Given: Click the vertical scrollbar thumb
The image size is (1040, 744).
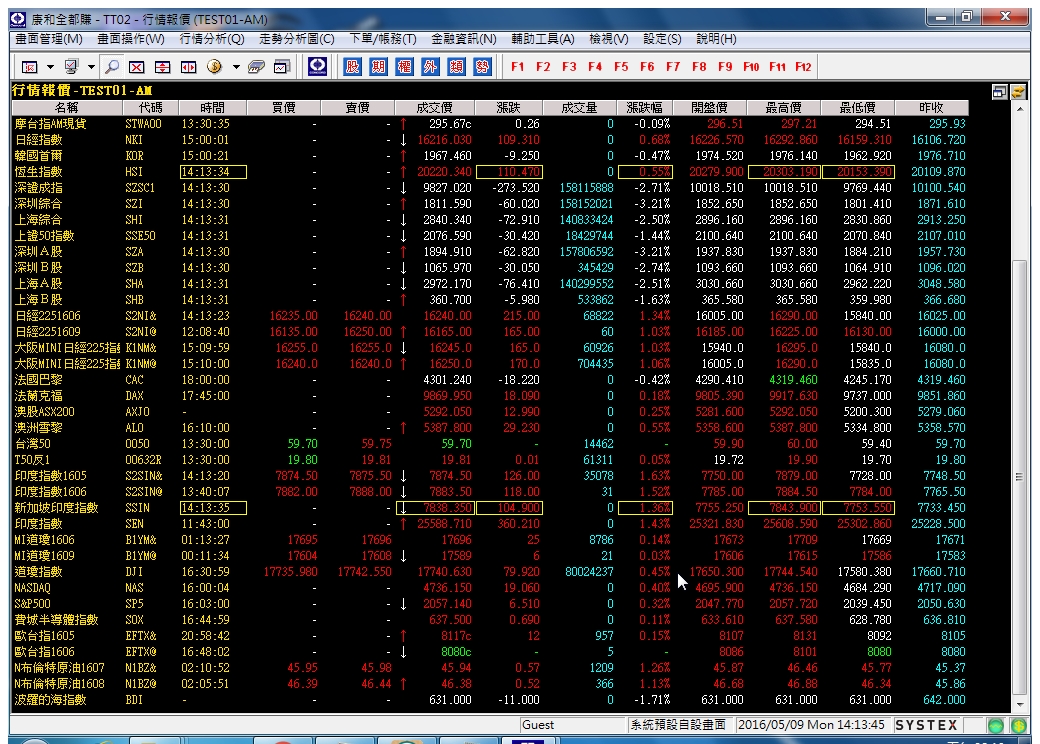Looking at the screenshot, I should [1020, 477].
